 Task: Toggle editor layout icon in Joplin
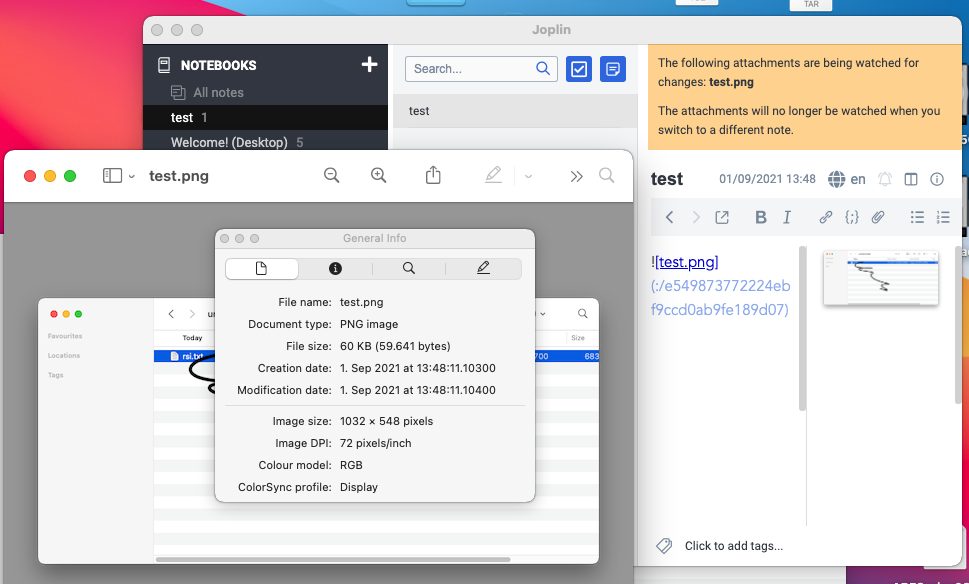click(911, 179)
